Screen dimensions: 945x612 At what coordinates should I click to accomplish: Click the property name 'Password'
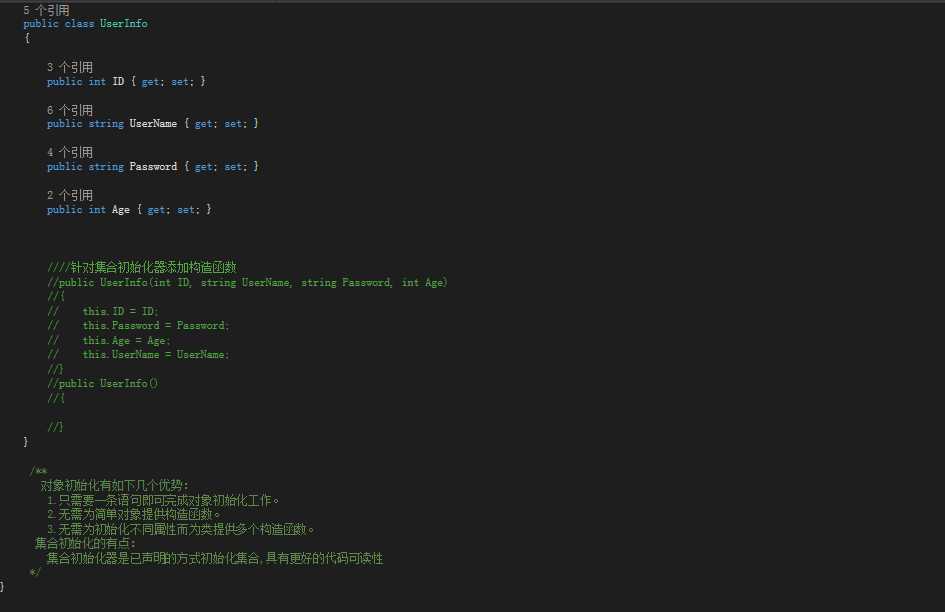coord(153,166)
